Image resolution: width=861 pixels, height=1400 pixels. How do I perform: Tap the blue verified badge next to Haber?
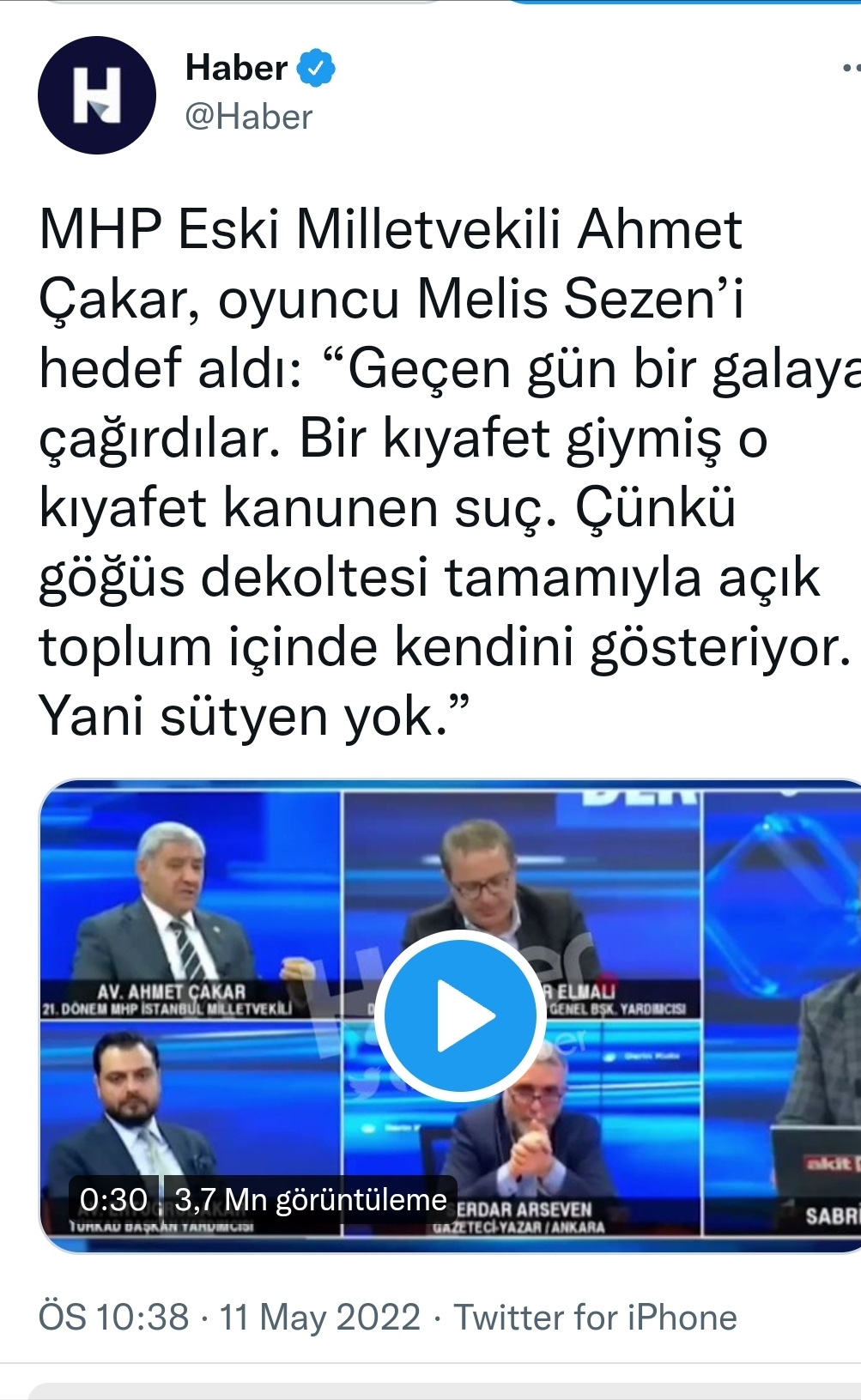315,68
